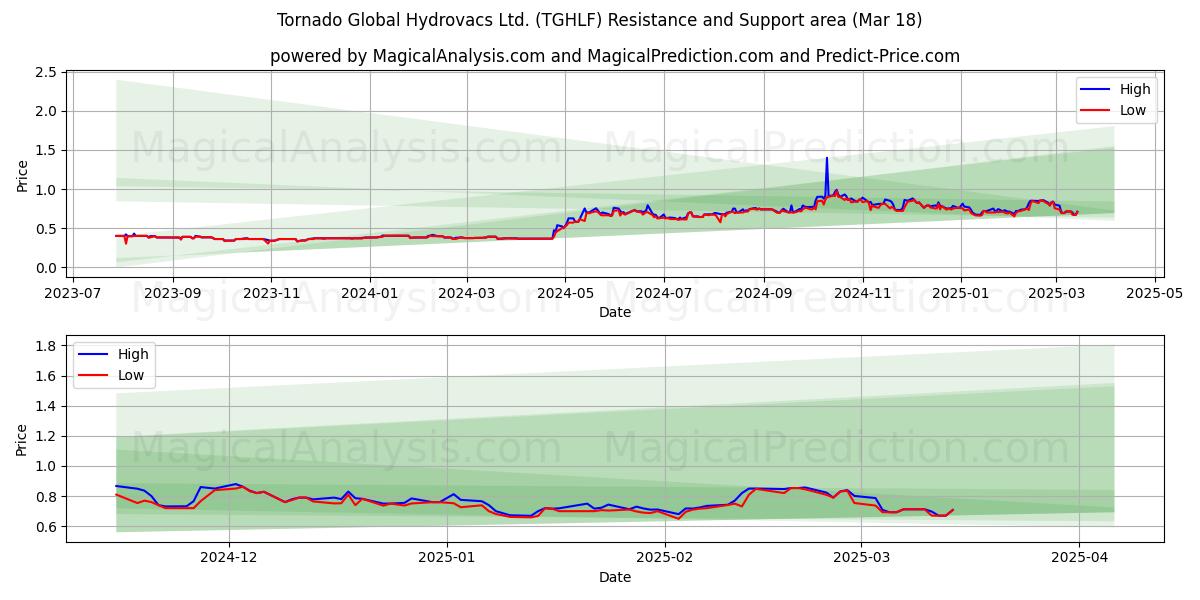
Task: Click the top chart 'Price' axis label
Action: [22, 174]
